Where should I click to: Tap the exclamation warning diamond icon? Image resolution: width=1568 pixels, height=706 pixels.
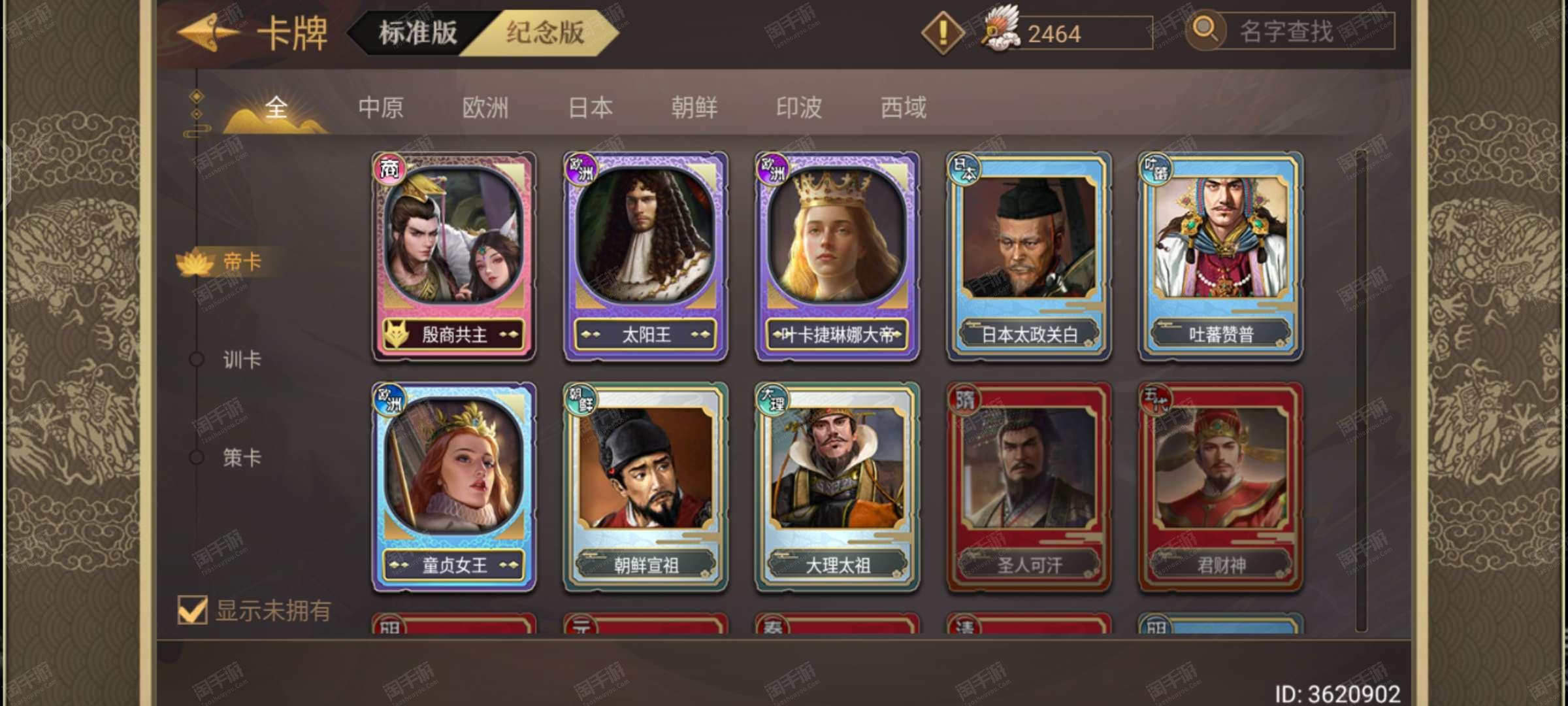pos(942,32)
